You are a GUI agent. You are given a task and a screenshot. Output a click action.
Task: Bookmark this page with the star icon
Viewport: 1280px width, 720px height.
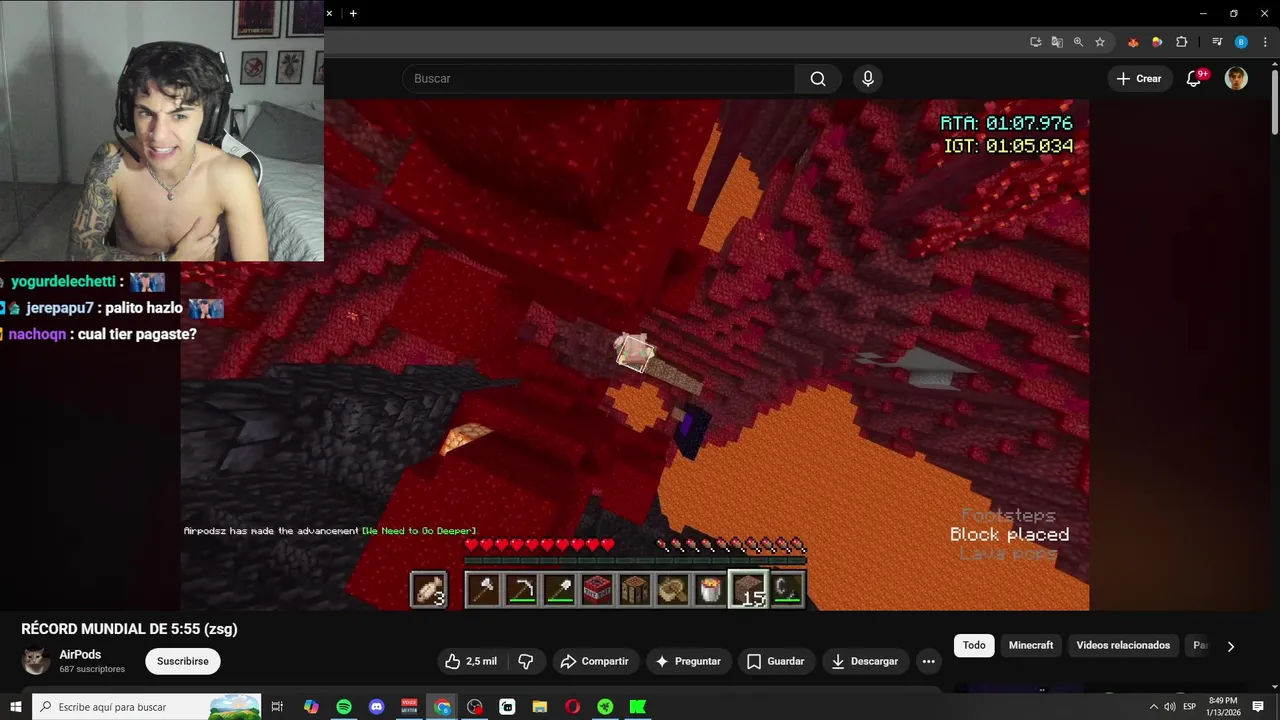(1100, 42)
